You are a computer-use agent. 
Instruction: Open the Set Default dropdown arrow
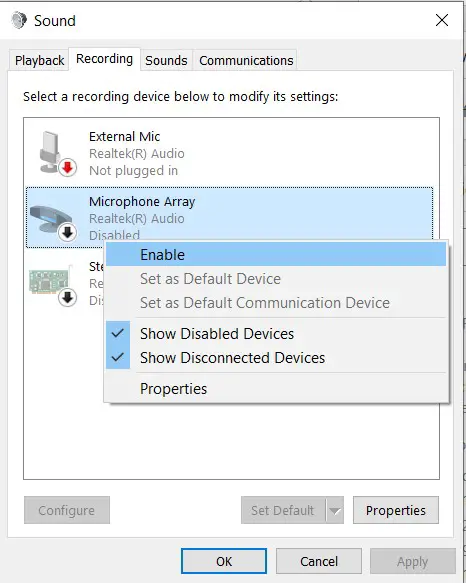point(335,510)
